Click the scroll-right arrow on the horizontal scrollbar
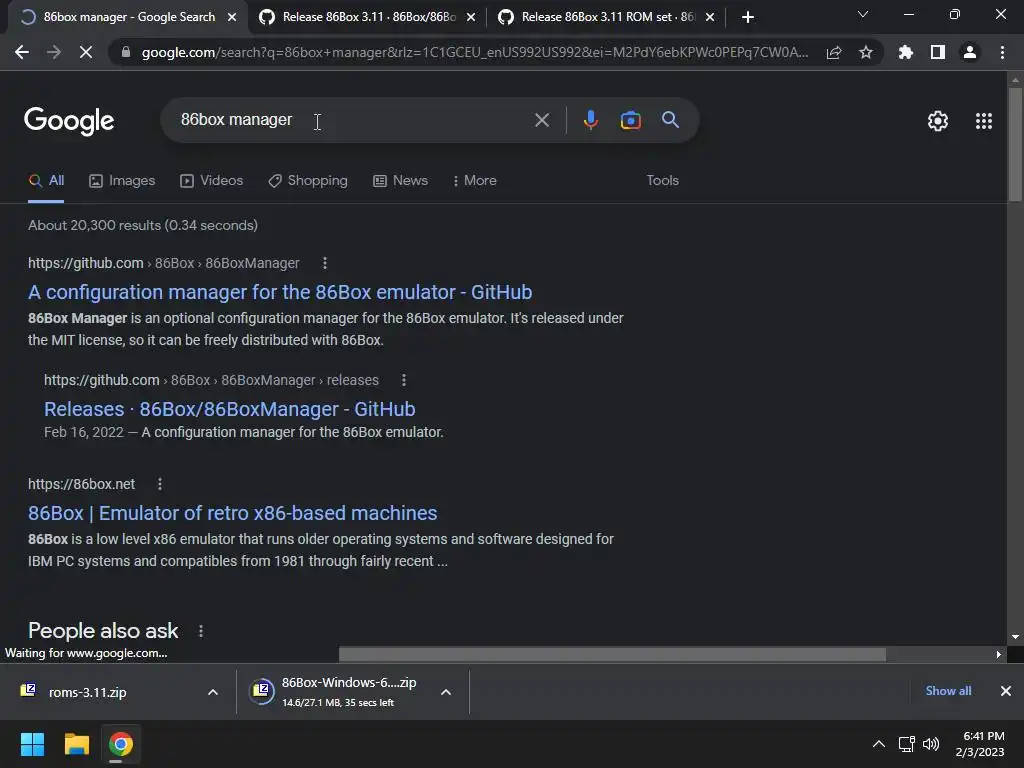 (998, 654)
